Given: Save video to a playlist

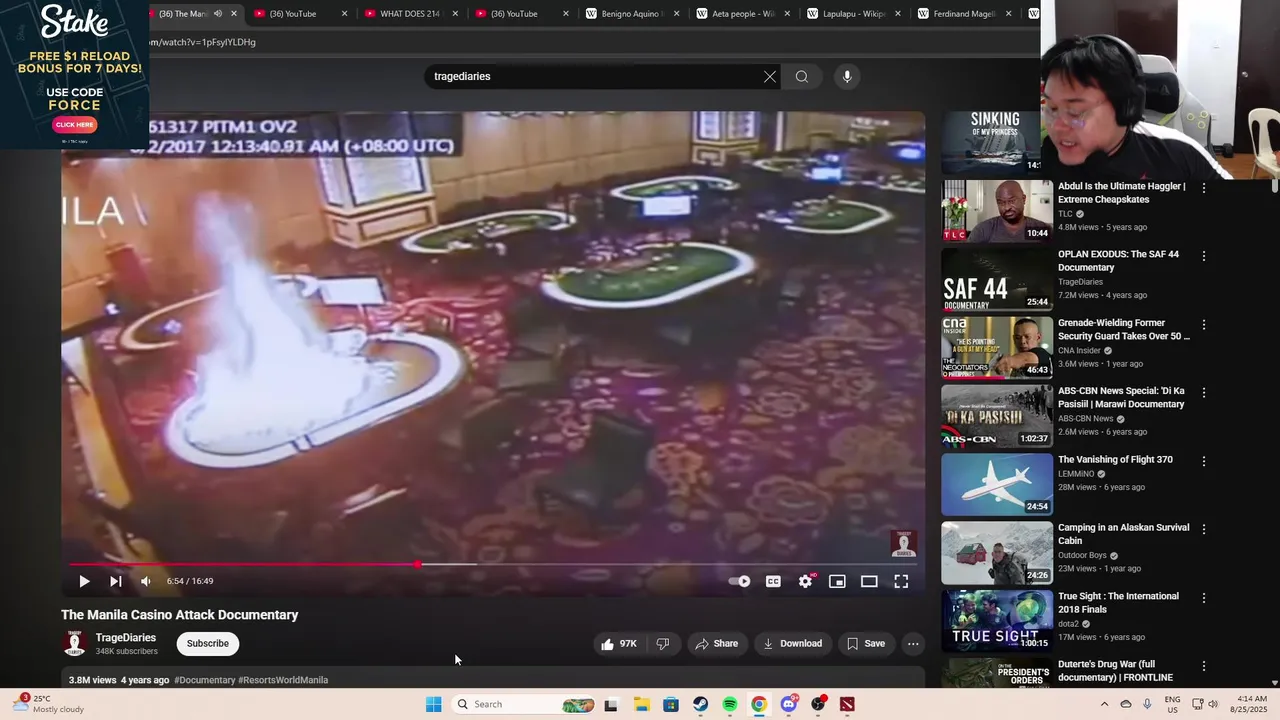Looking at the screenshot, I should pos(865,644).
